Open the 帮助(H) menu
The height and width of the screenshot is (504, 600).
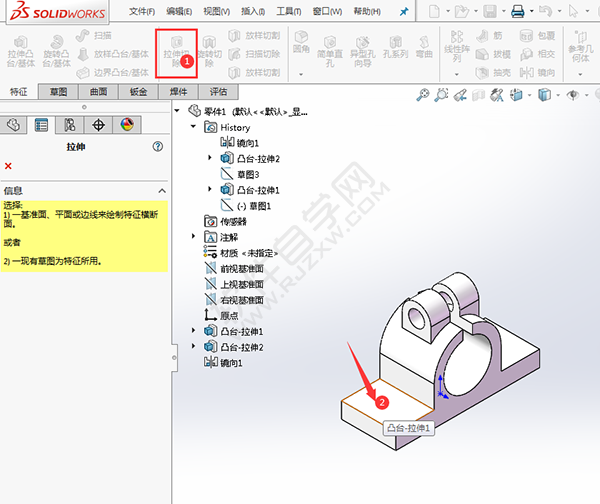click(x=367, y=11)
